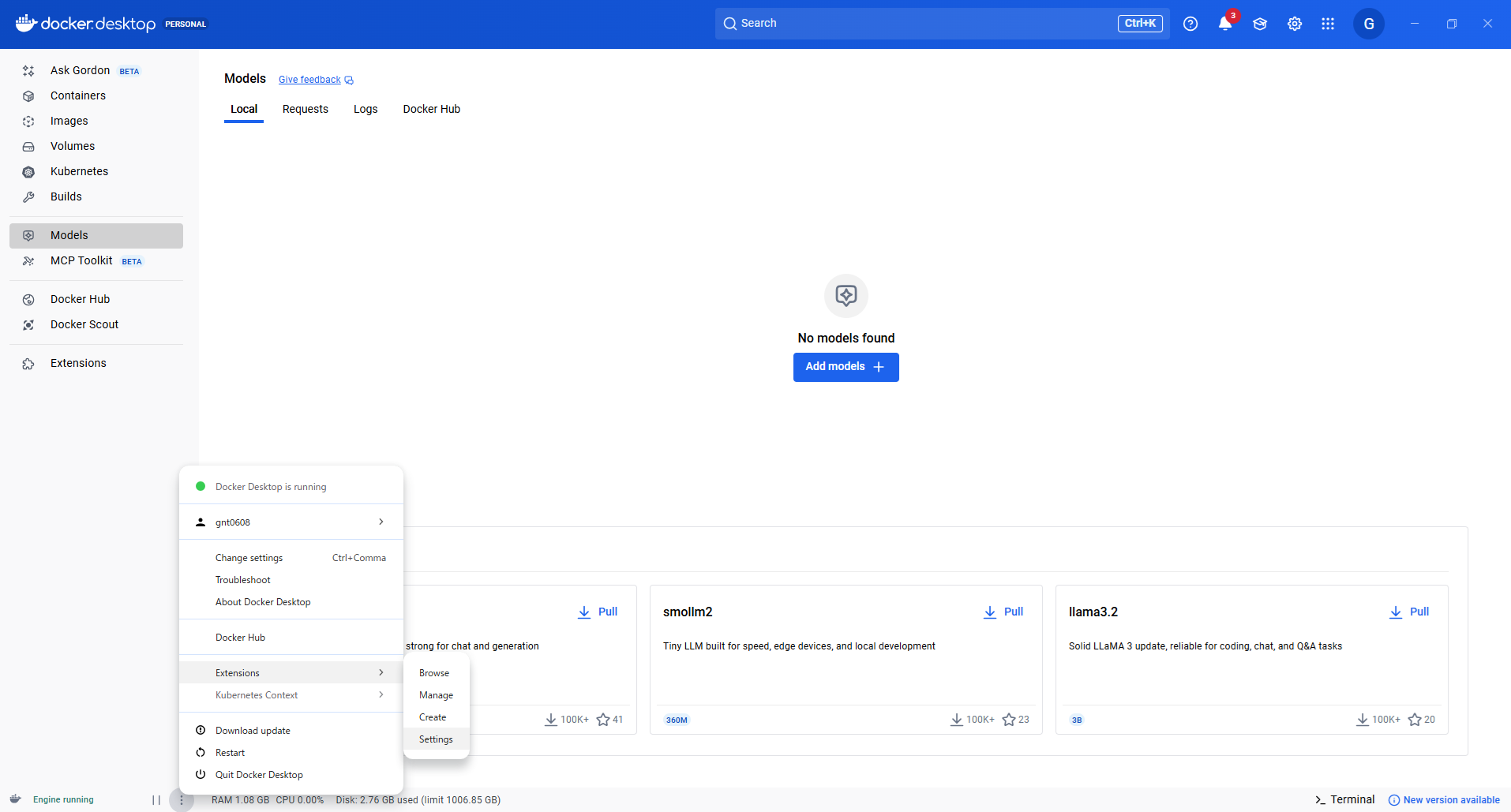Viewport: 1511px width, 812px height.
Task: Select Settings in the Extensions submenu
Action: (x=437, y=739)
